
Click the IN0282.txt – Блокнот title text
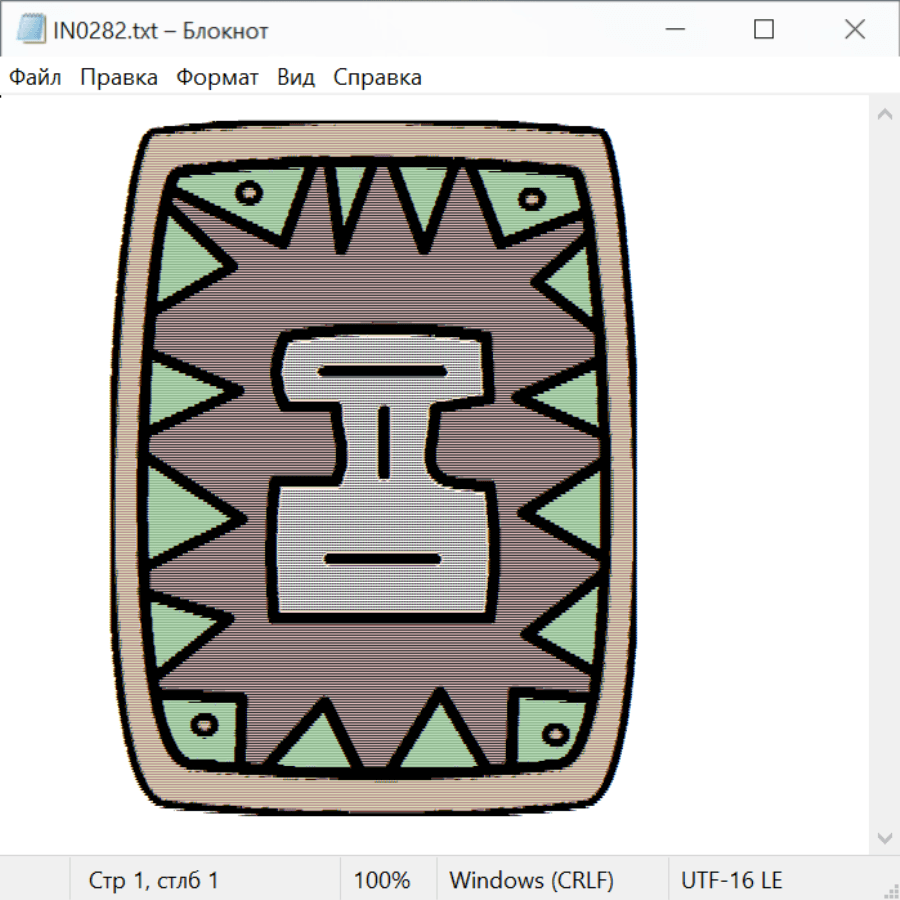160,31
